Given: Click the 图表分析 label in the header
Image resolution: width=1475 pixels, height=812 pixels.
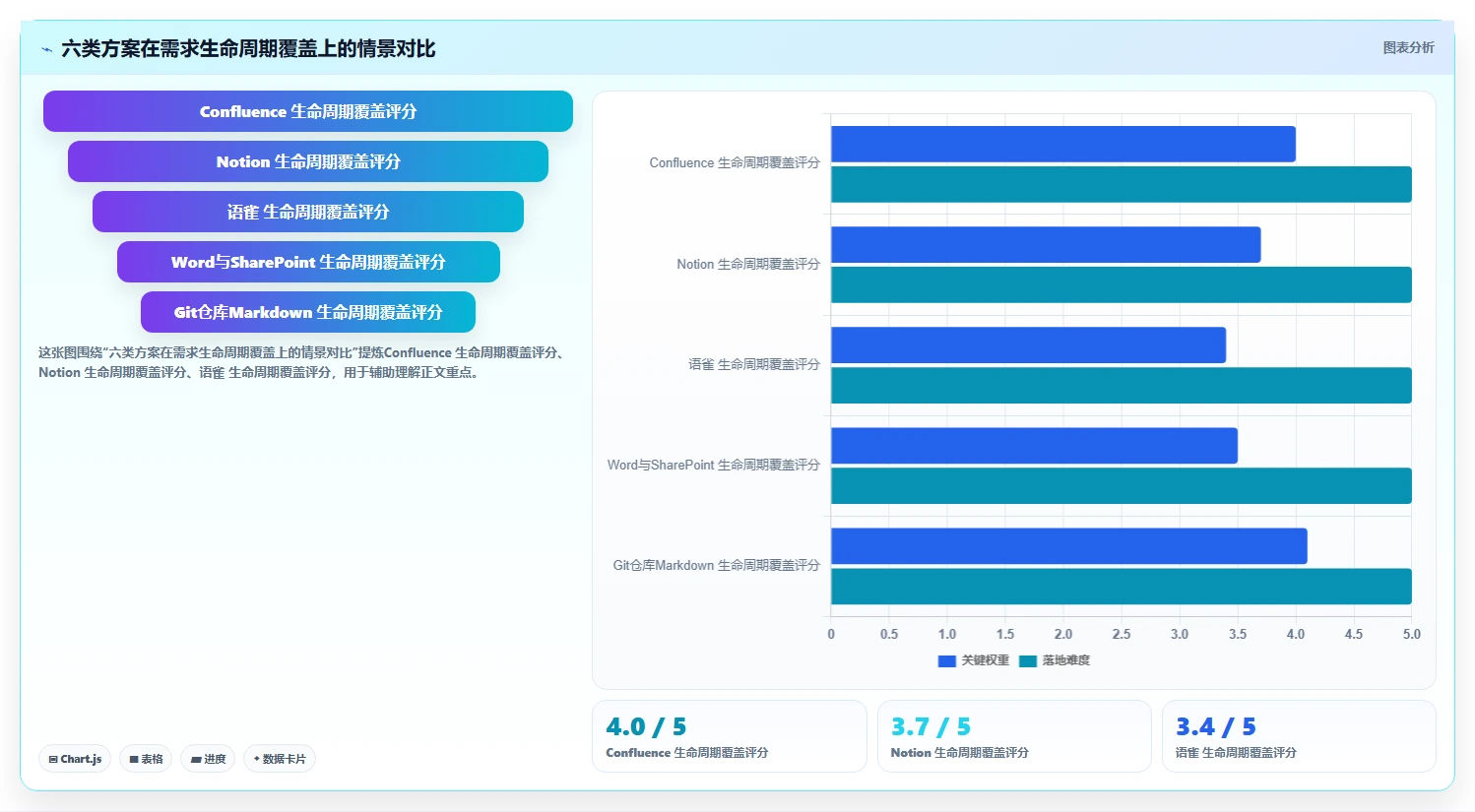Looking at the screenshot, I should 1408,47.
